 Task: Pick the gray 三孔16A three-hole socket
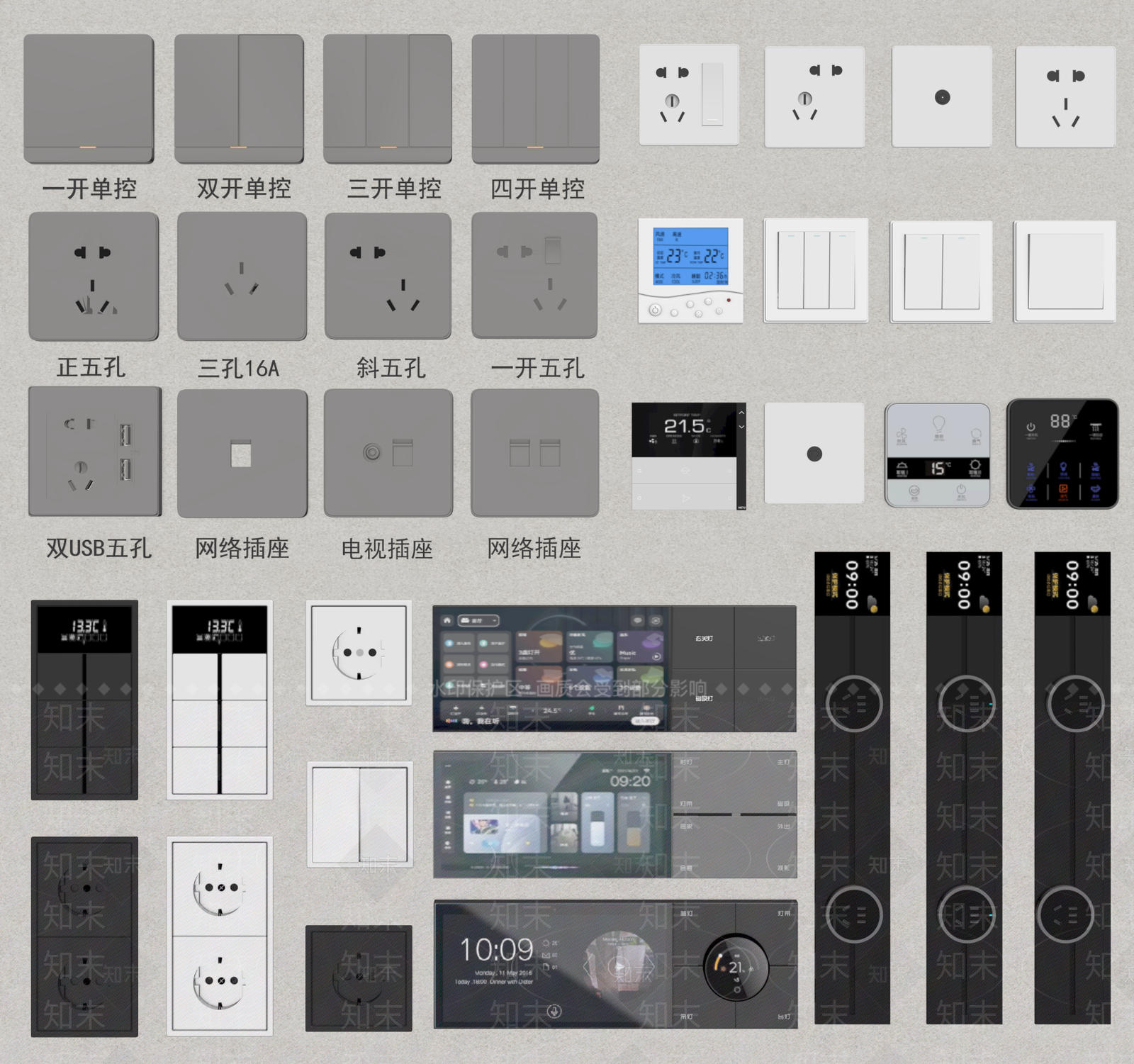coord(242,276)
